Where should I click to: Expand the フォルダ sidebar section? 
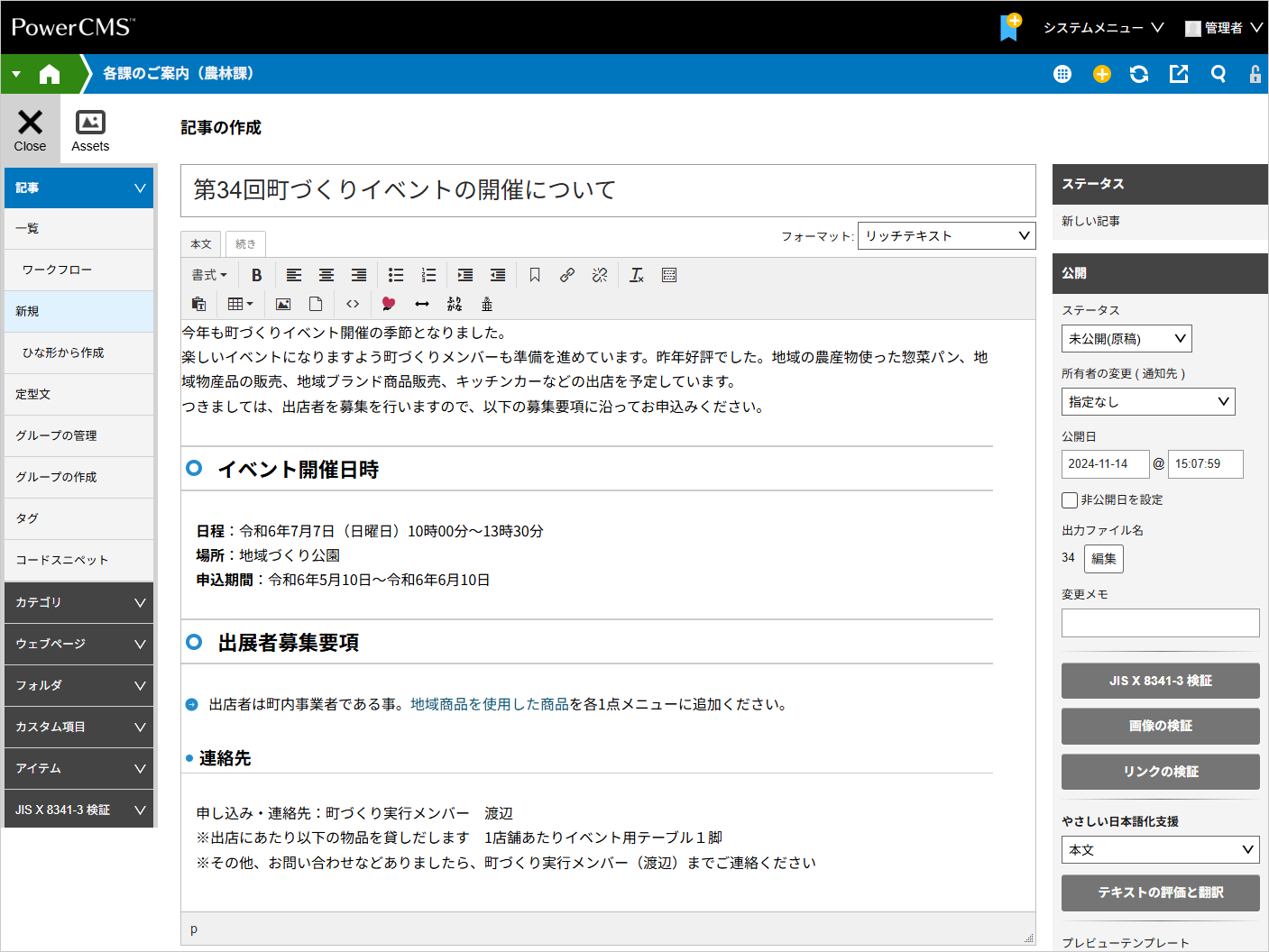78,685
